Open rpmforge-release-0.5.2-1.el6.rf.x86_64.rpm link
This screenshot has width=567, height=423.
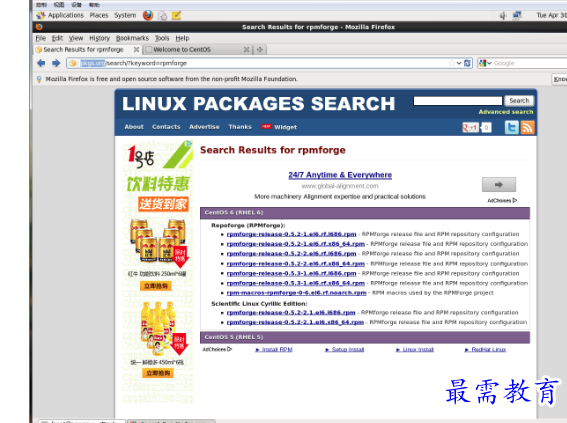point(295,244)
